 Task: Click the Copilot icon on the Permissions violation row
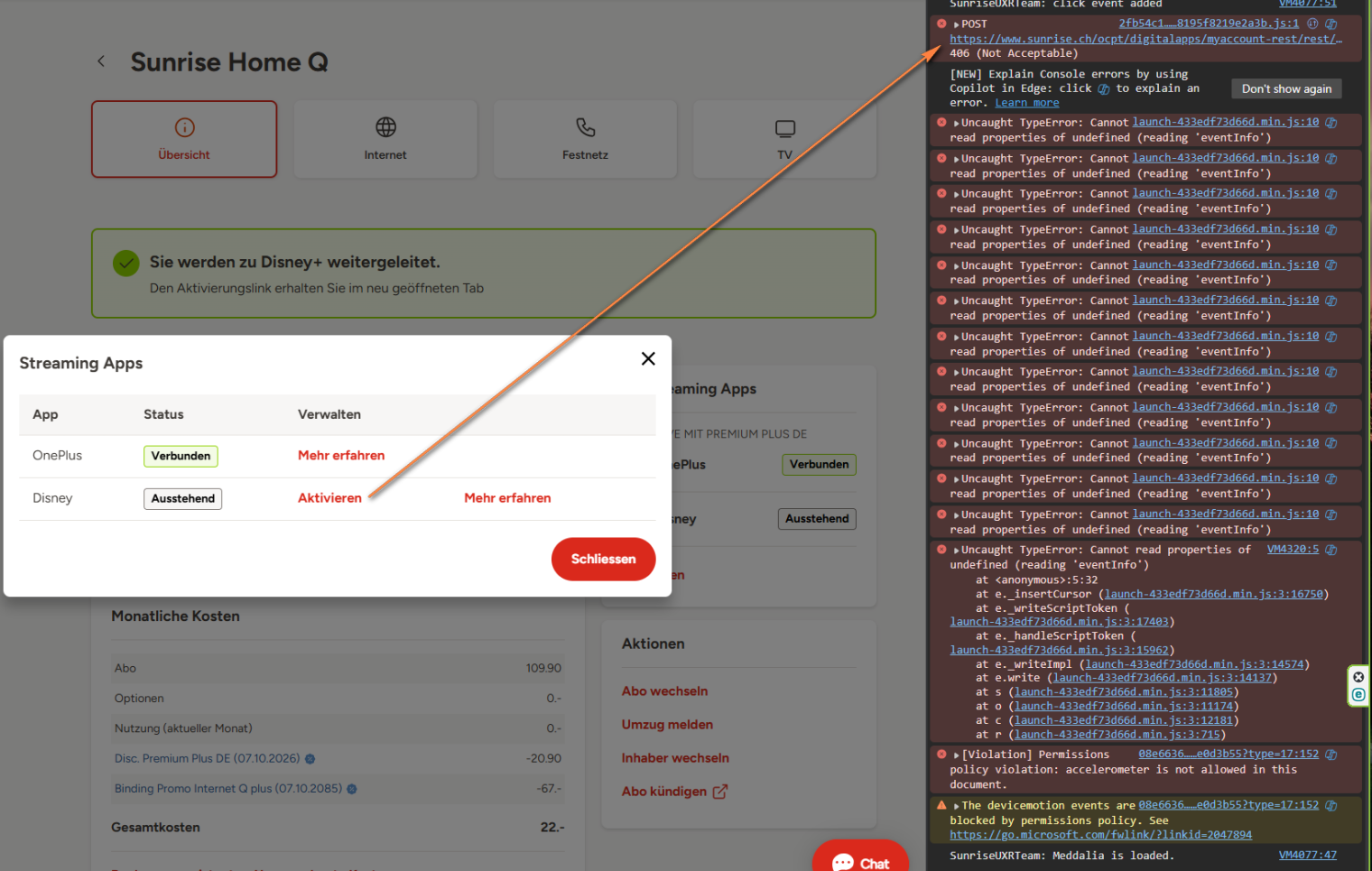(1330, 755)
